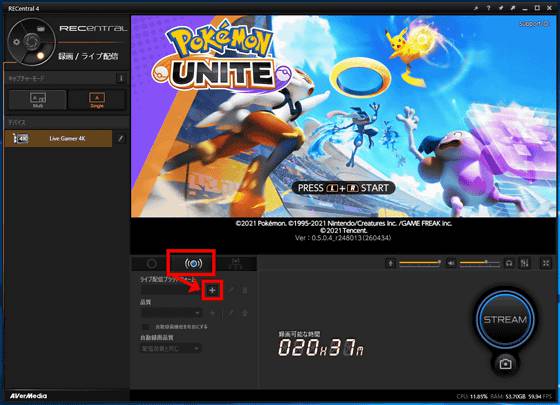Click the recordable time 020H37M display
560x405 pixels.
click(321, 348)
